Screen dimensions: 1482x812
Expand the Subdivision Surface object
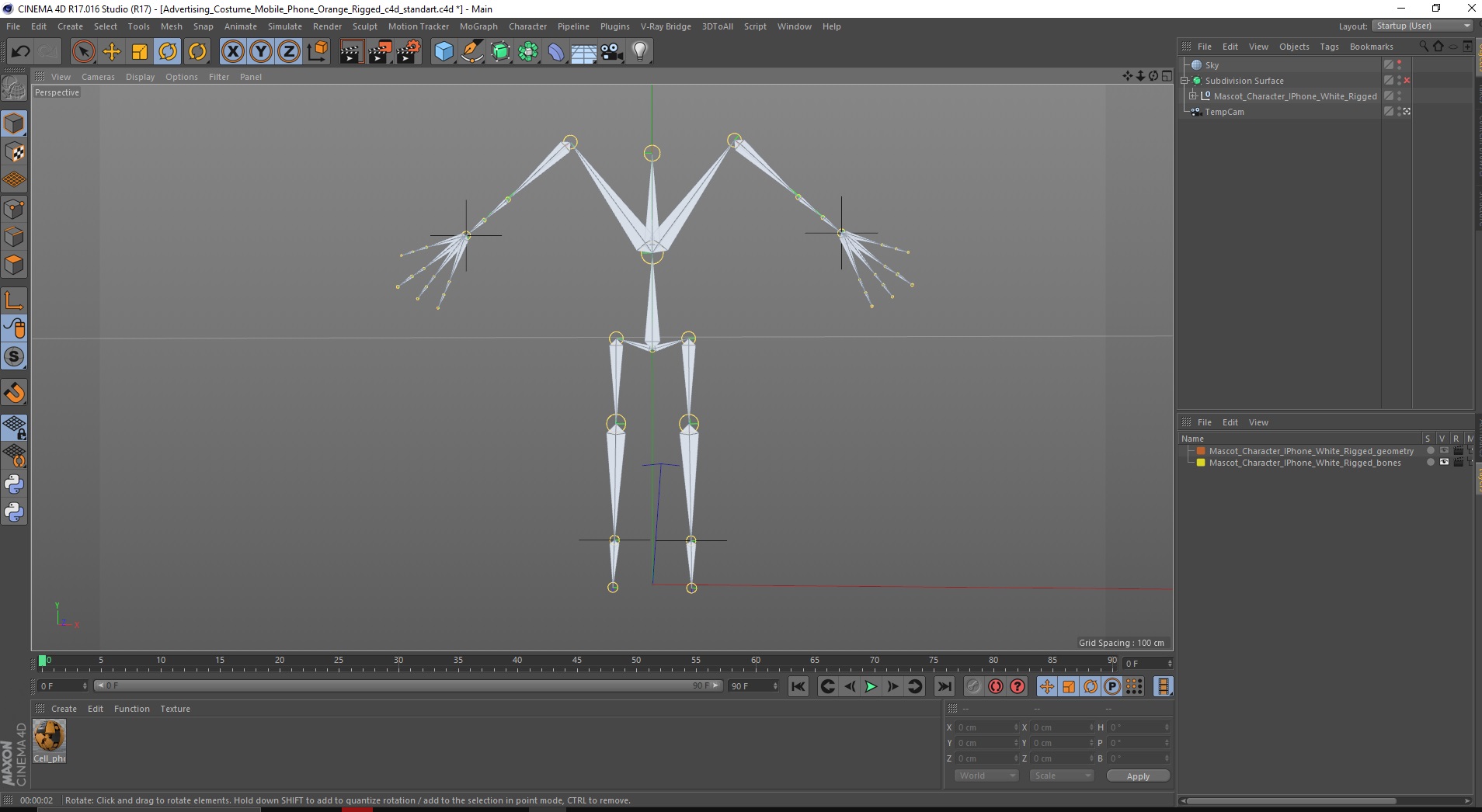coord(1185,81)
